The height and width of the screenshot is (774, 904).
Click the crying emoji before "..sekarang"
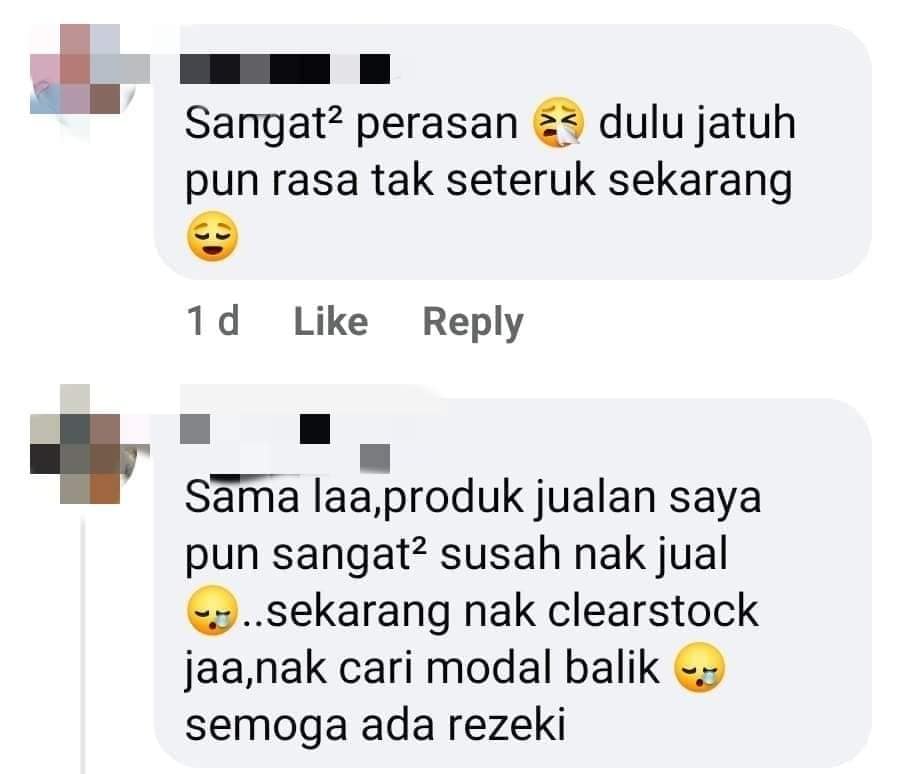click(x=212, y=611)
